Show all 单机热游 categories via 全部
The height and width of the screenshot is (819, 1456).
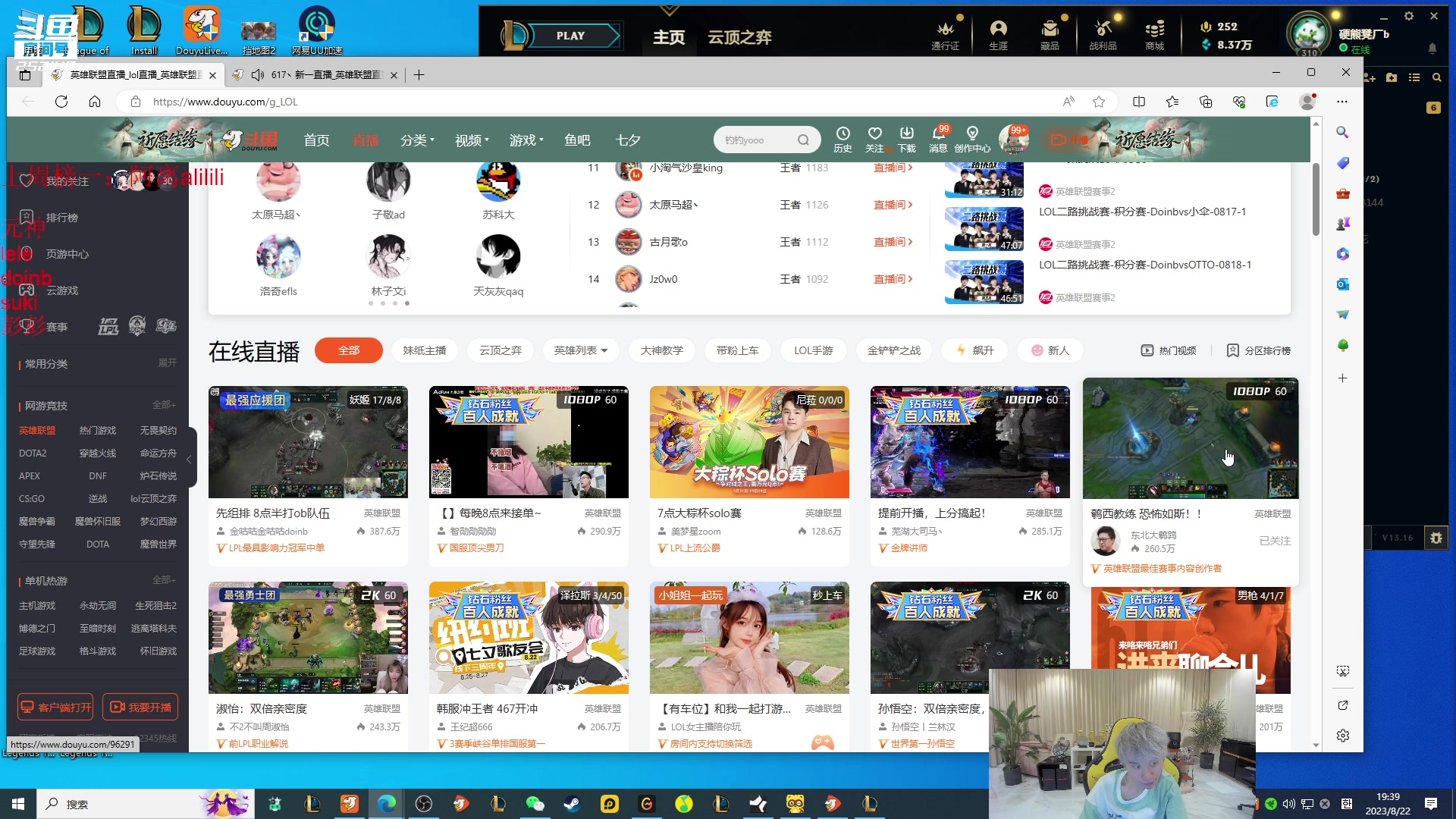pyautogui.click(x=164, y=580)
